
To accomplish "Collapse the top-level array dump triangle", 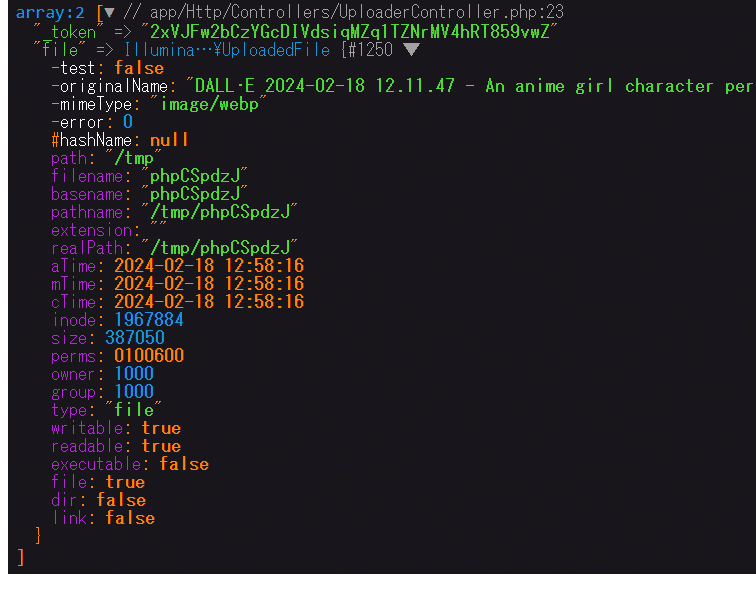I will click(x=110, y=13).
